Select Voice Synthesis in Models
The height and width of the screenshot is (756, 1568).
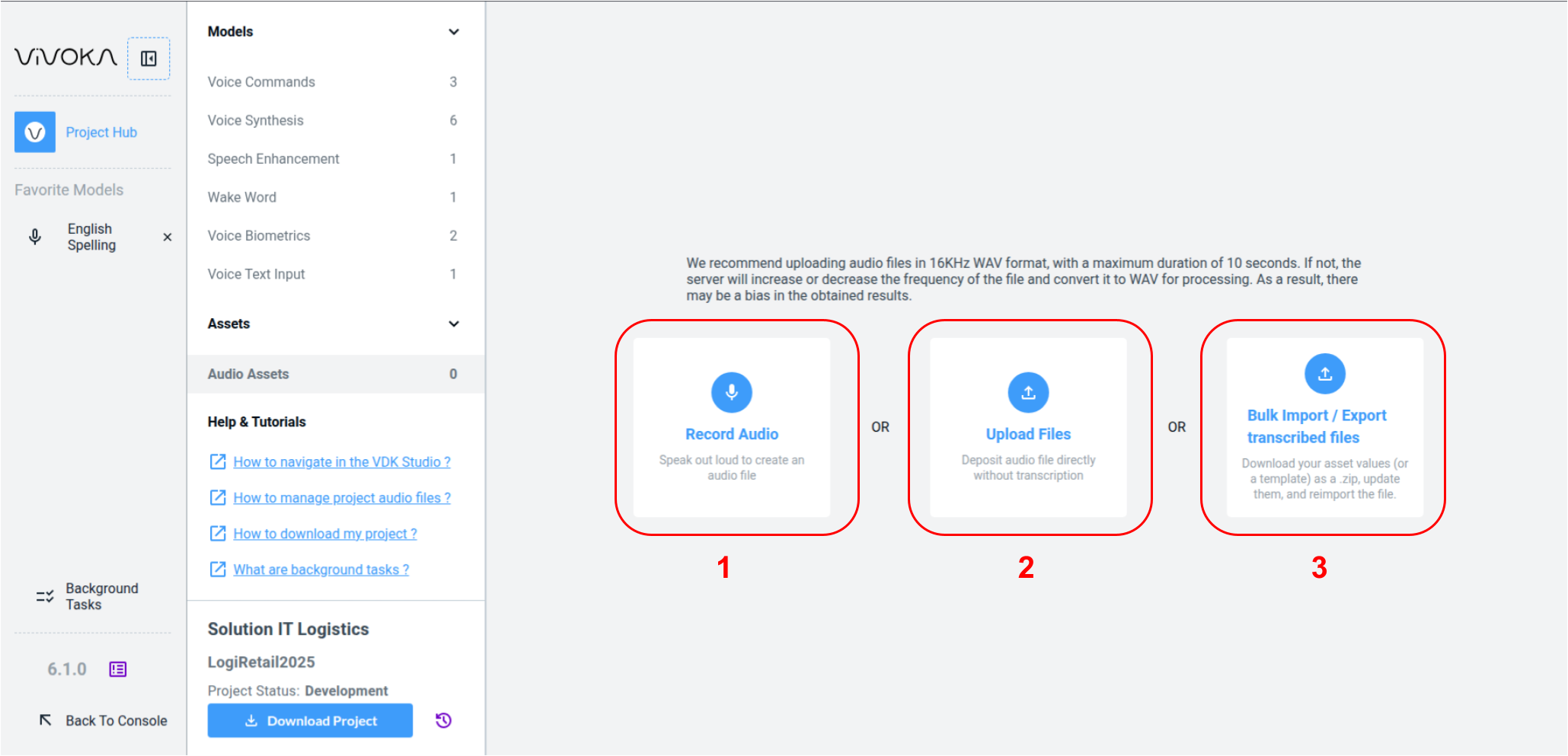(x=255, y=120)
